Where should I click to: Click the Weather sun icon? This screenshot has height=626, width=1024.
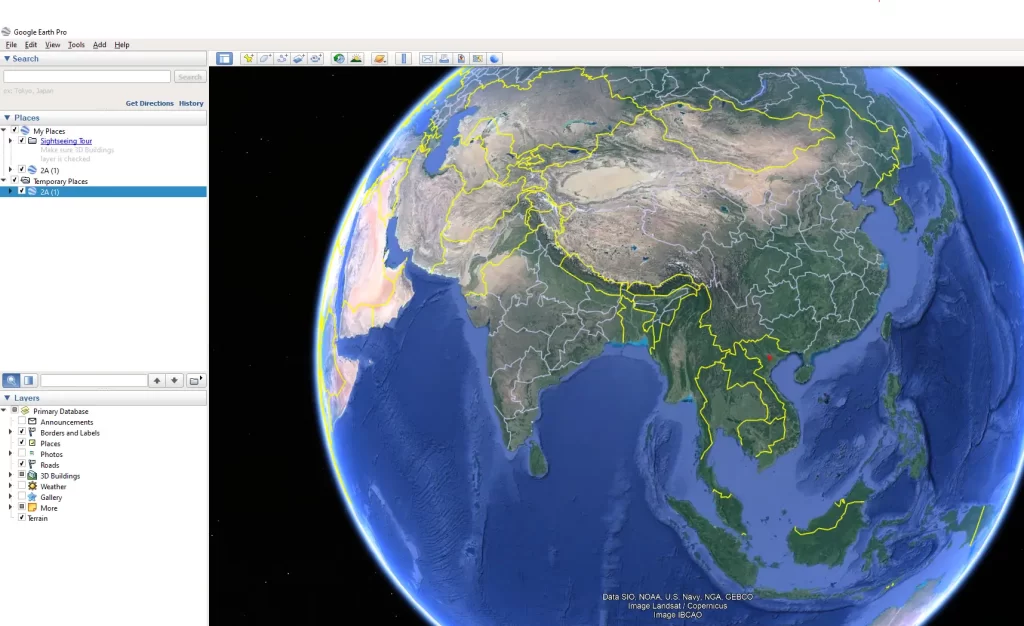click(32, 486)
